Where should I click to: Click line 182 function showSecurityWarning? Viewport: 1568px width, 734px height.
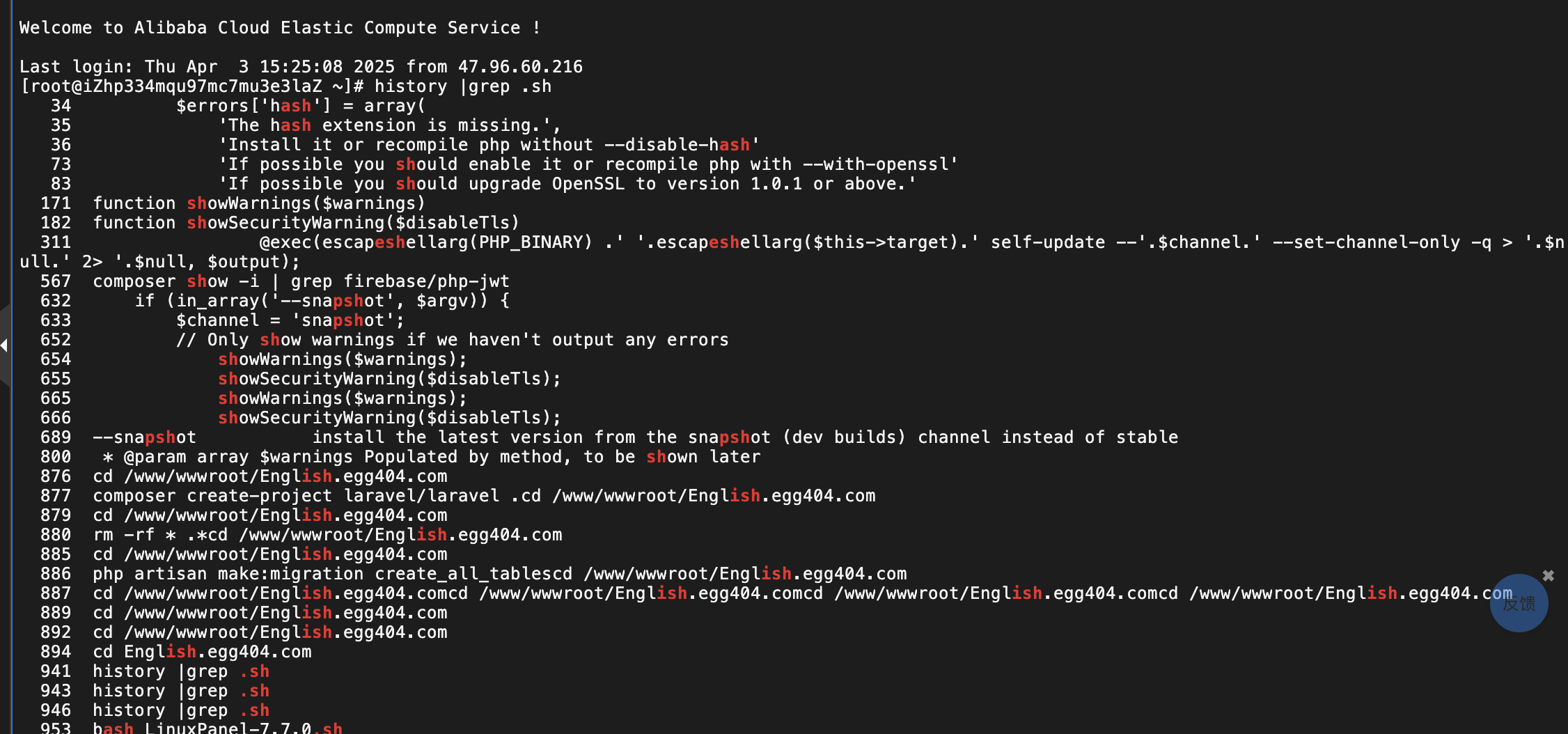tap(306, 223)
